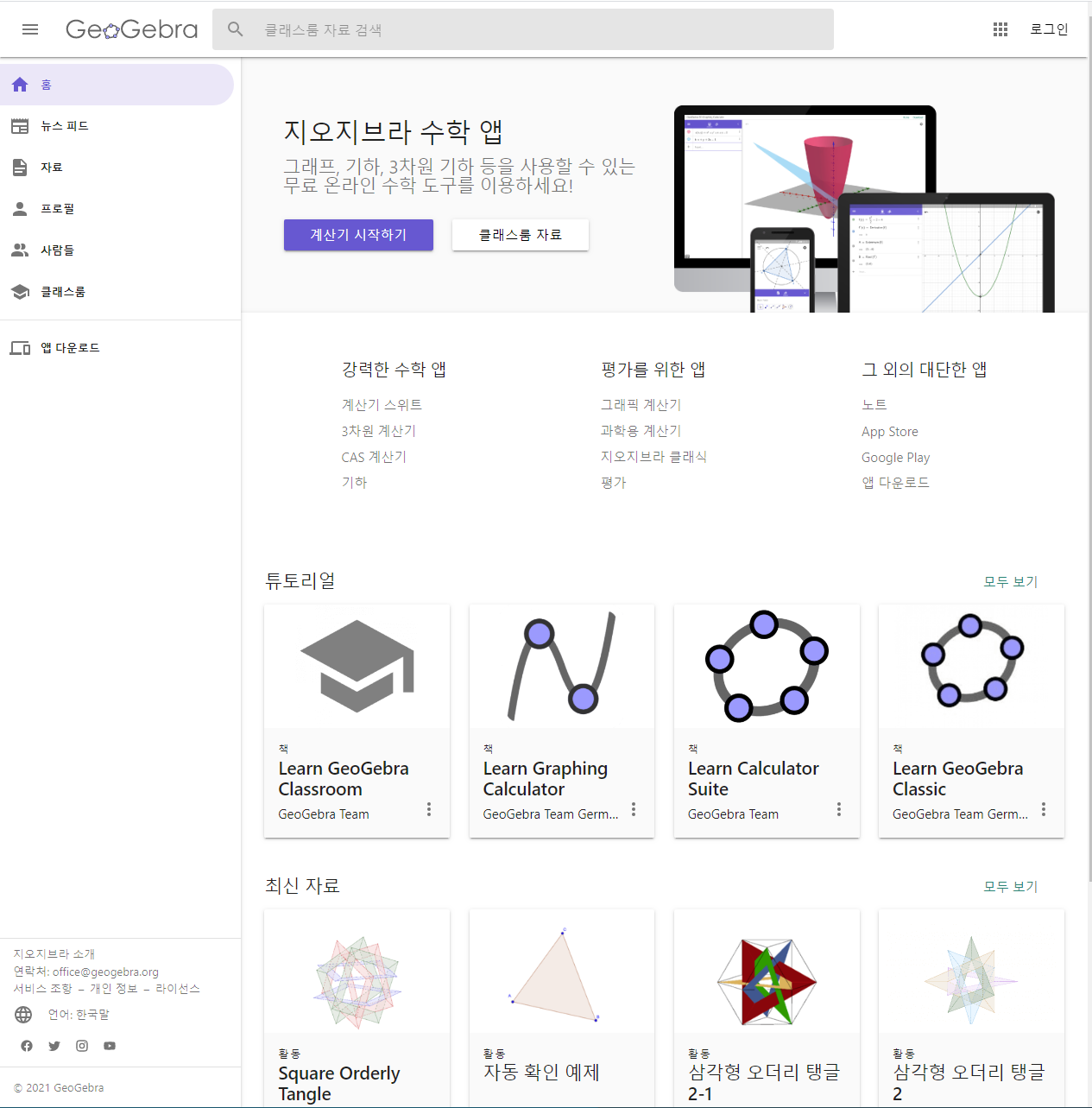Open the 평가 link
Screen dimensions: 1092x1108
coord(614,483)
